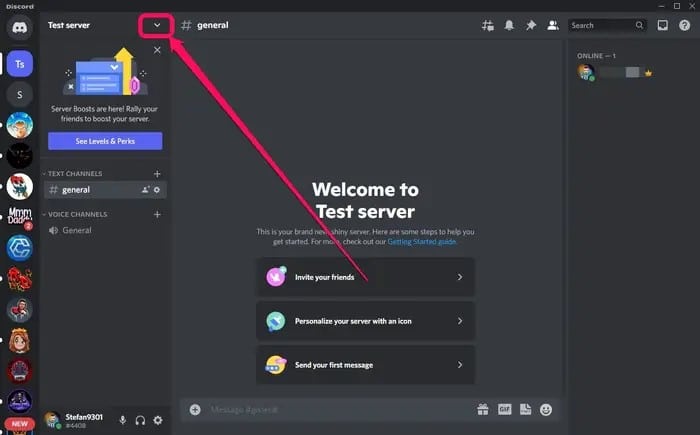
Task: Toggle the member list icon
Action: tap(553, 25)
